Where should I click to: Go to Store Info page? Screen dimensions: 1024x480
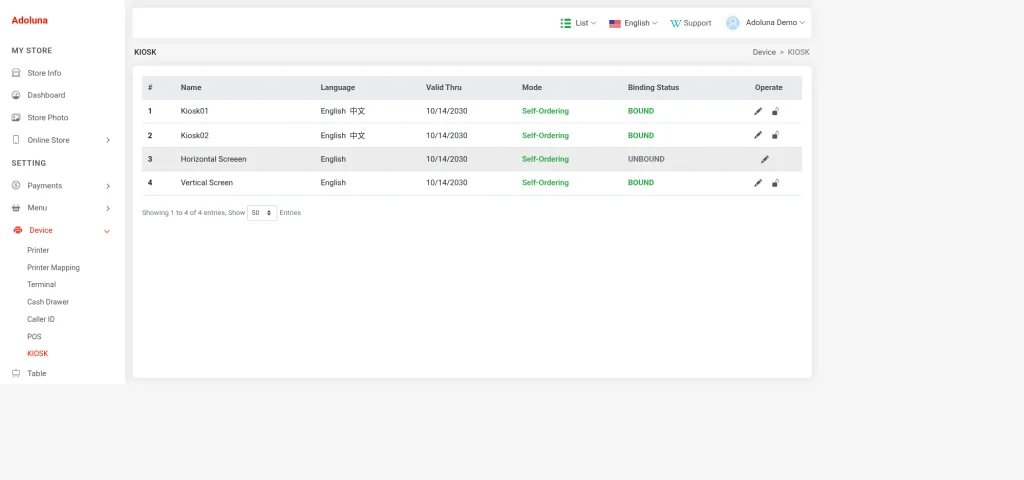(44, 73)
